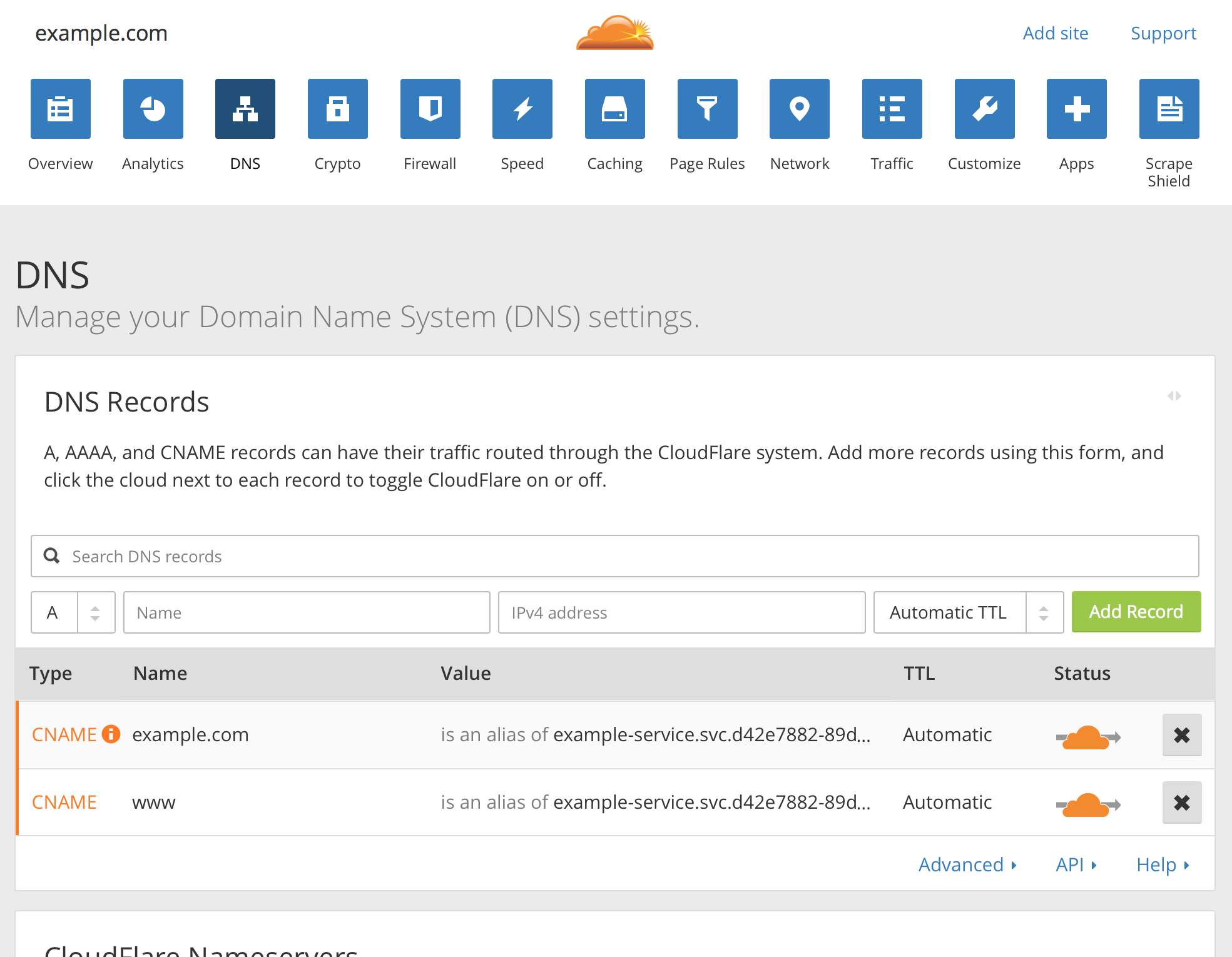Click the DNS Records collapse arrows icon
This screenshot has height=957, width=1232.
1174,396
